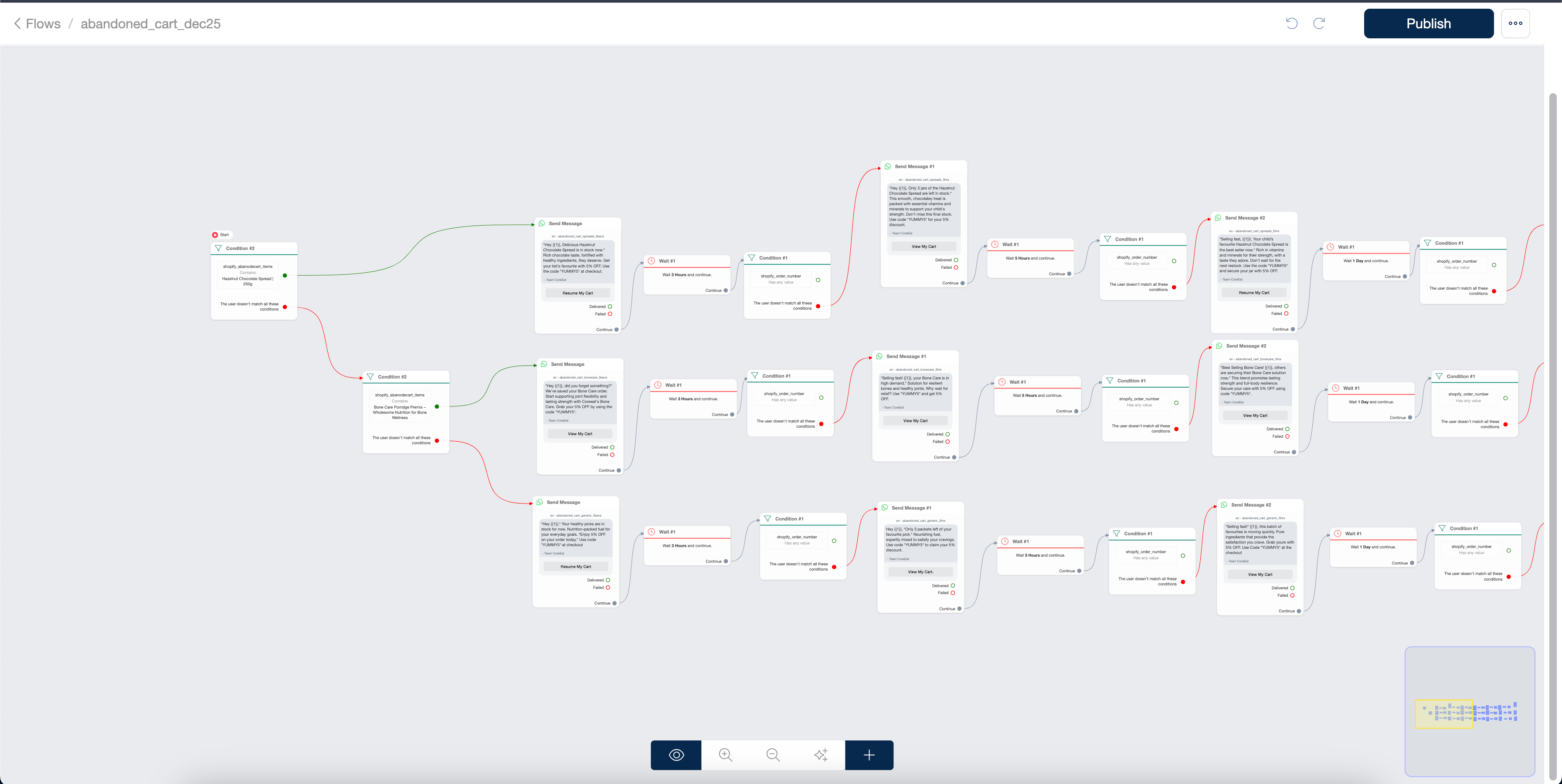Image resolution: width=1562 pixels, height=784 pixels.
Task: Click Resume My Cart in first Send Message
Action: click(577, 293)
